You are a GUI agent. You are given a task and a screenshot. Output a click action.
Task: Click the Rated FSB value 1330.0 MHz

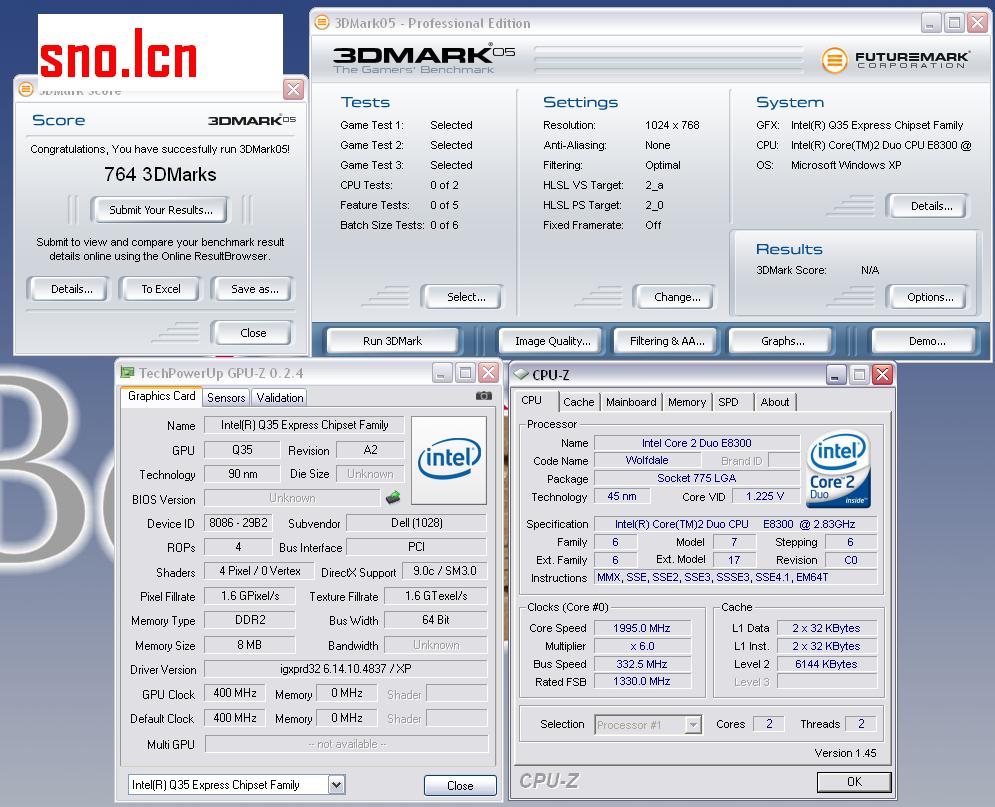(642, 681)
